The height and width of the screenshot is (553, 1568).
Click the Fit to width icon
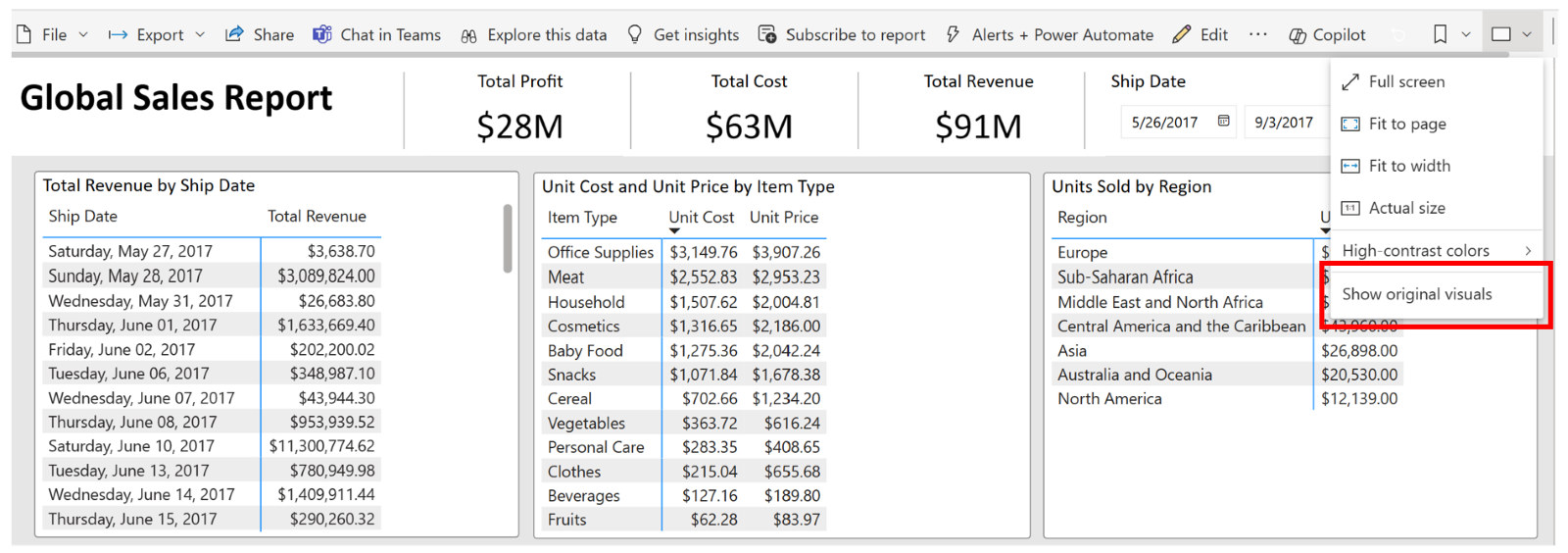[1350, 166]
